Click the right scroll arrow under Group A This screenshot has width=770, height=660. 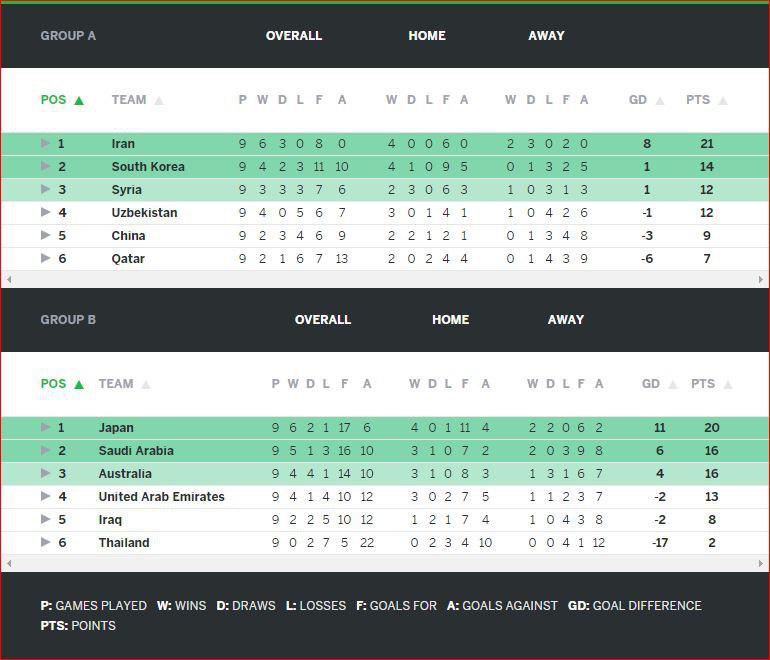pyautogui.click(x=762, y=280)
